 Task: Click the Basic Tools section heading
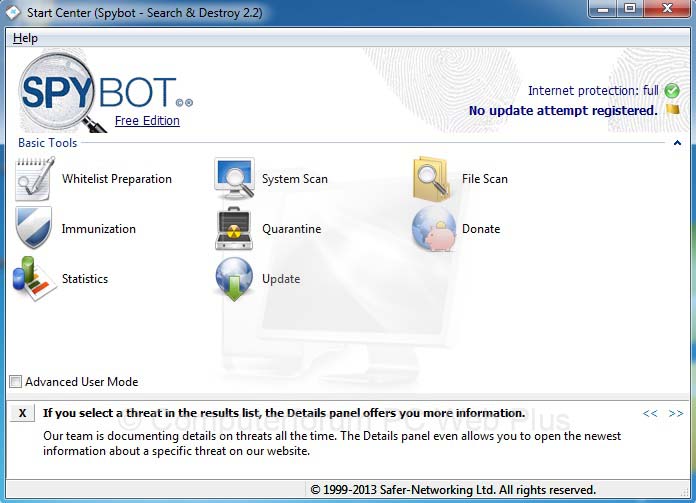[x=47, y=143]
